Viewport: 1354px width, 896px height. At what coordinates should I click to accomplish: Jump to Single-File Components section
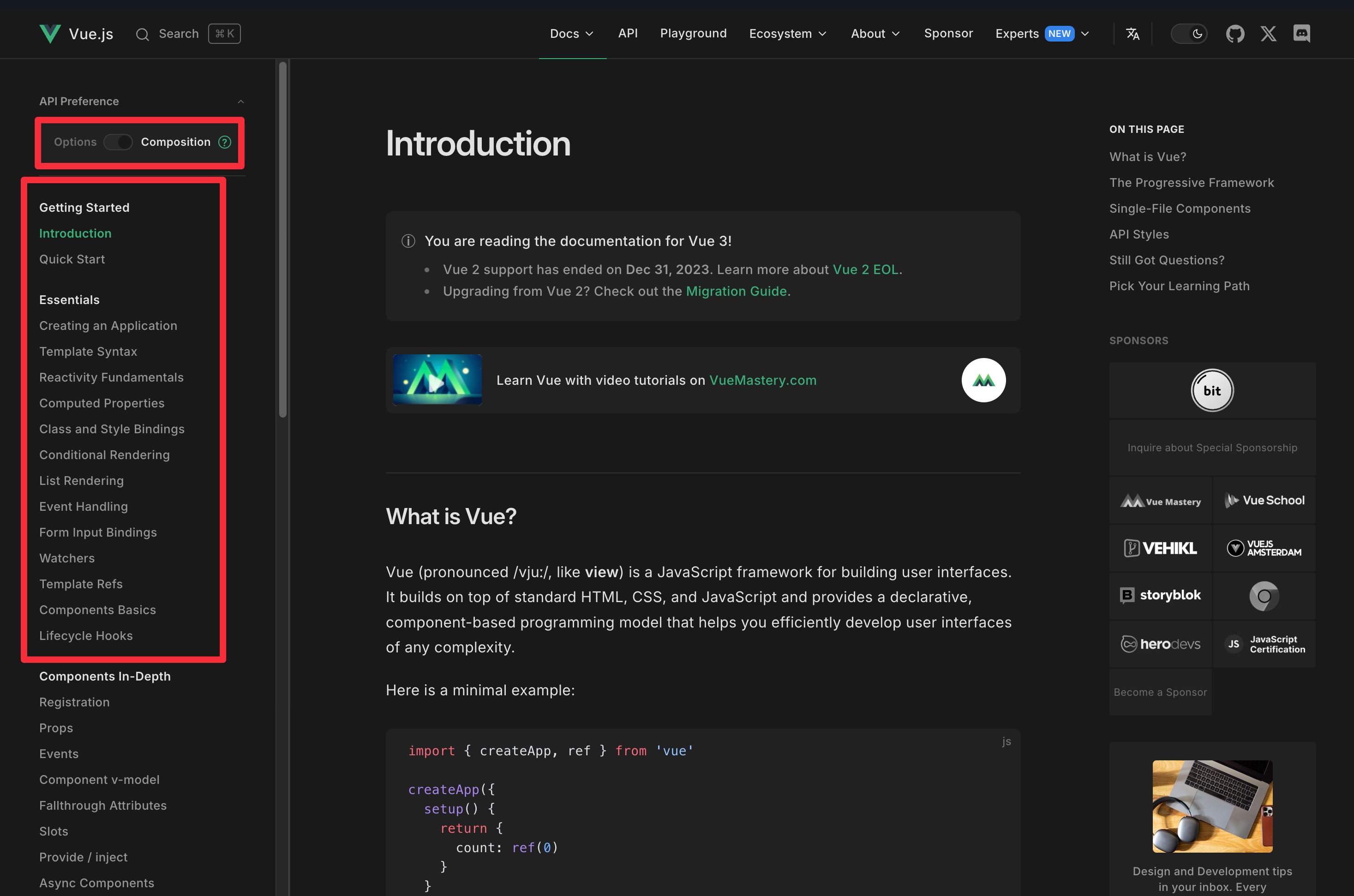(x=1180, y=209)
